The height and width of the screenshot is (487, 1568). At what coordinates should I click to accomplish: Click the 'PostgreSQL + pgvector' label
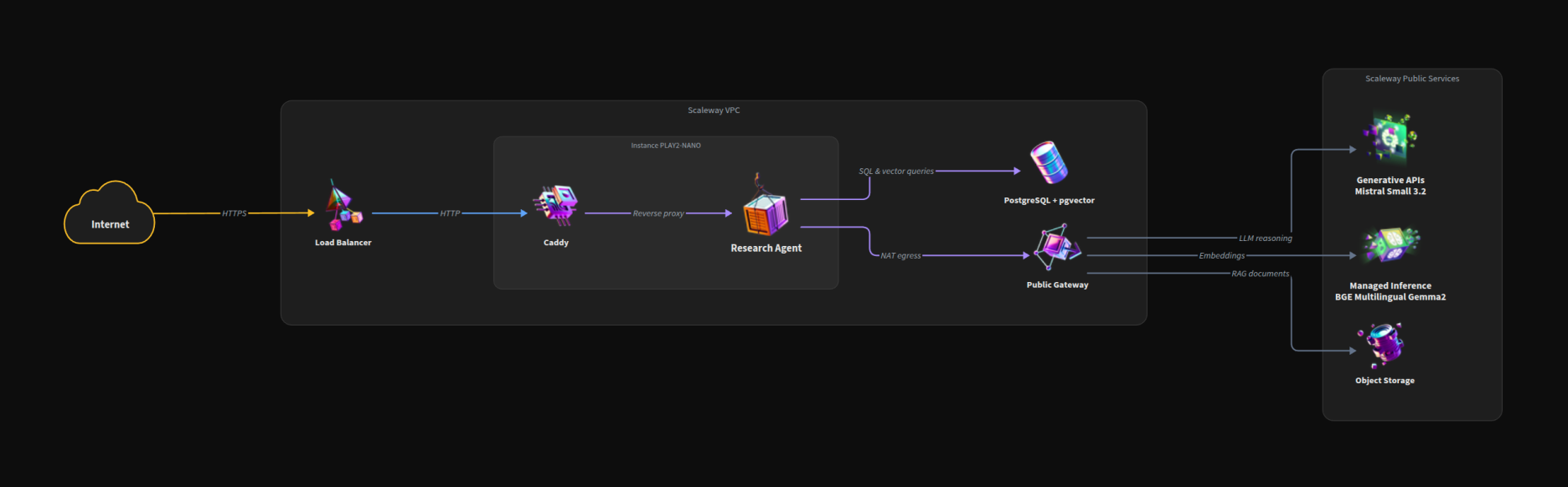click(x=1049, y=201)
